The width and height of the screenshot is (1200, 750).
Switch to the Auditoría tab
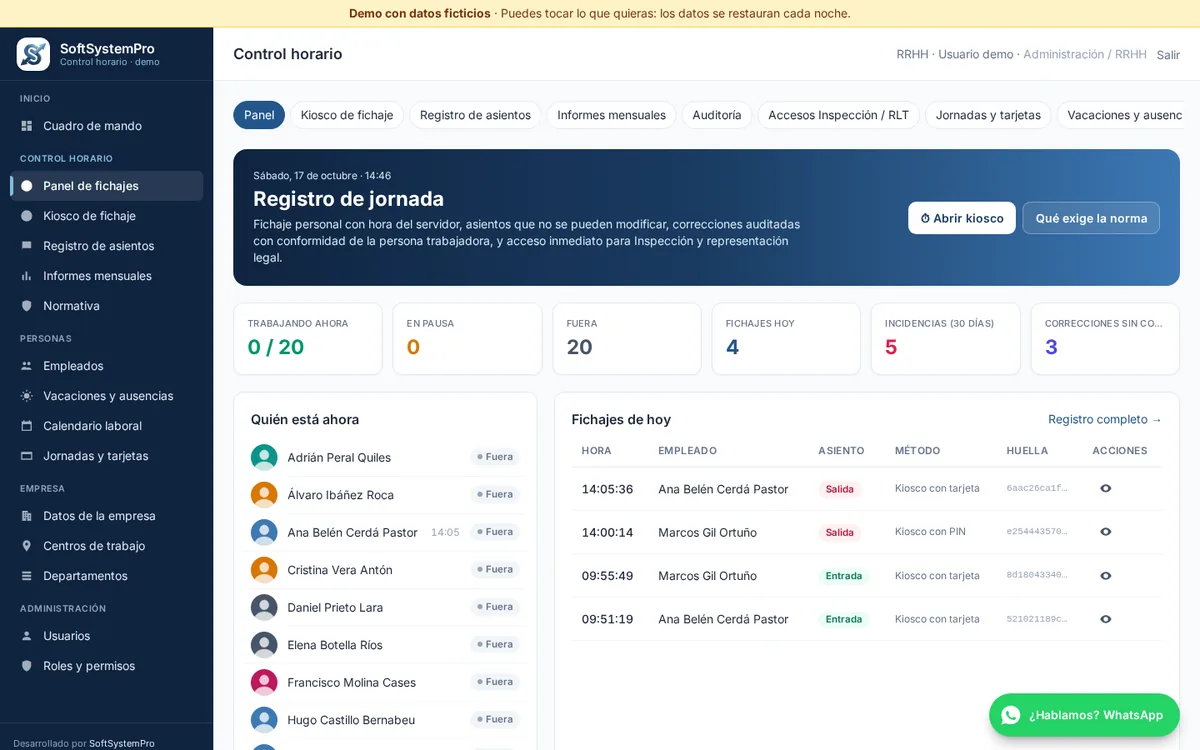coord(717,115)
